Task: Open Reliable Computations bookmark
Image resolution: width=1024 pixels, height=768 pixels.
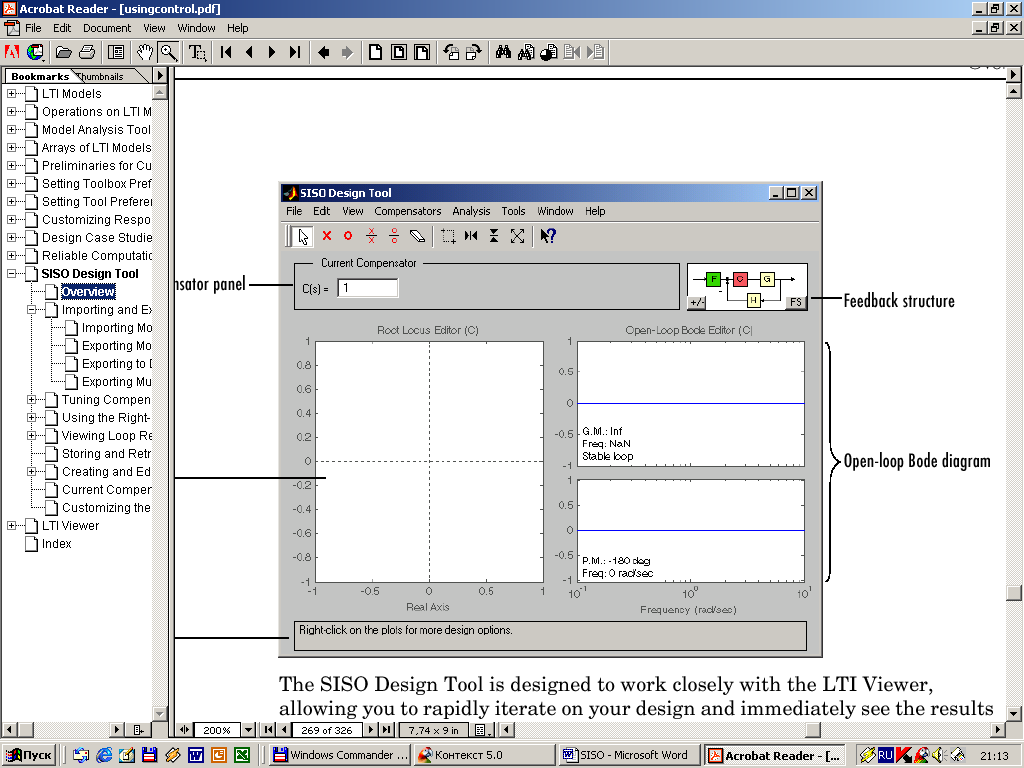Action: tap(97, 256)
